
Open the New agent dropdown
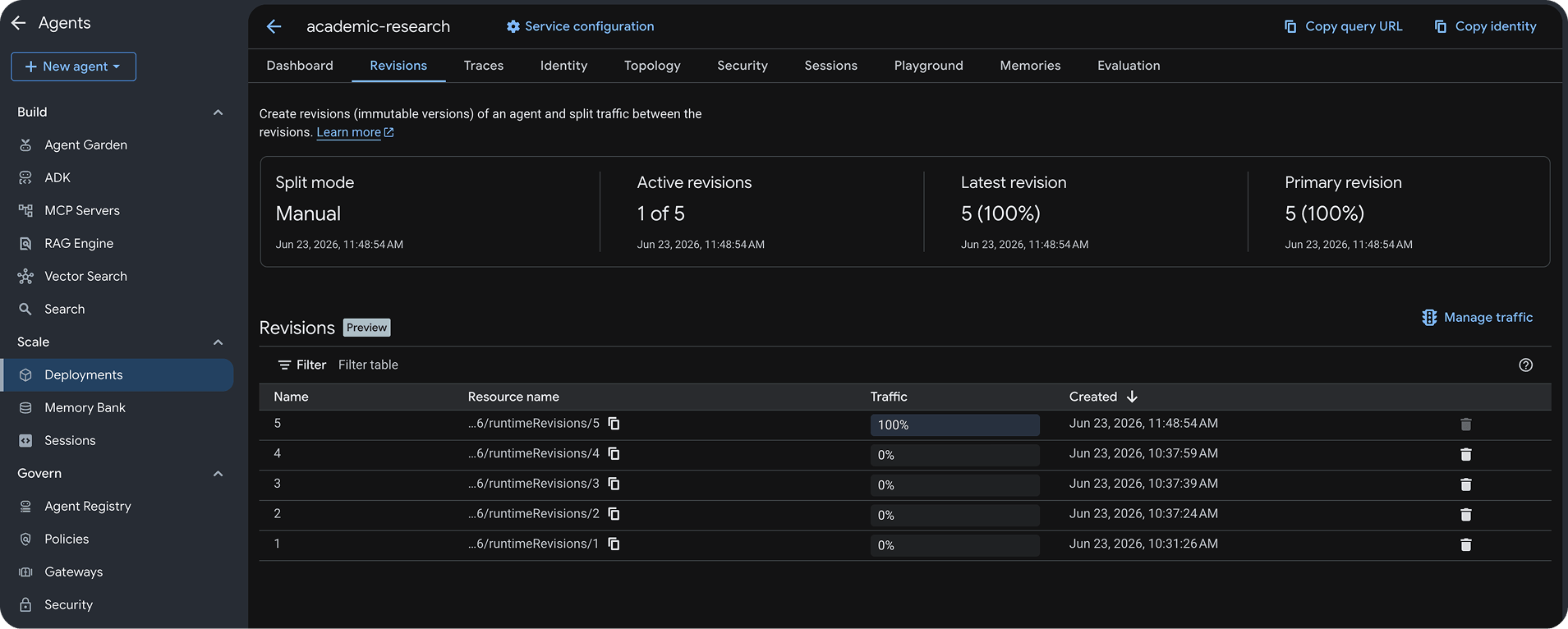pos(73,67)
